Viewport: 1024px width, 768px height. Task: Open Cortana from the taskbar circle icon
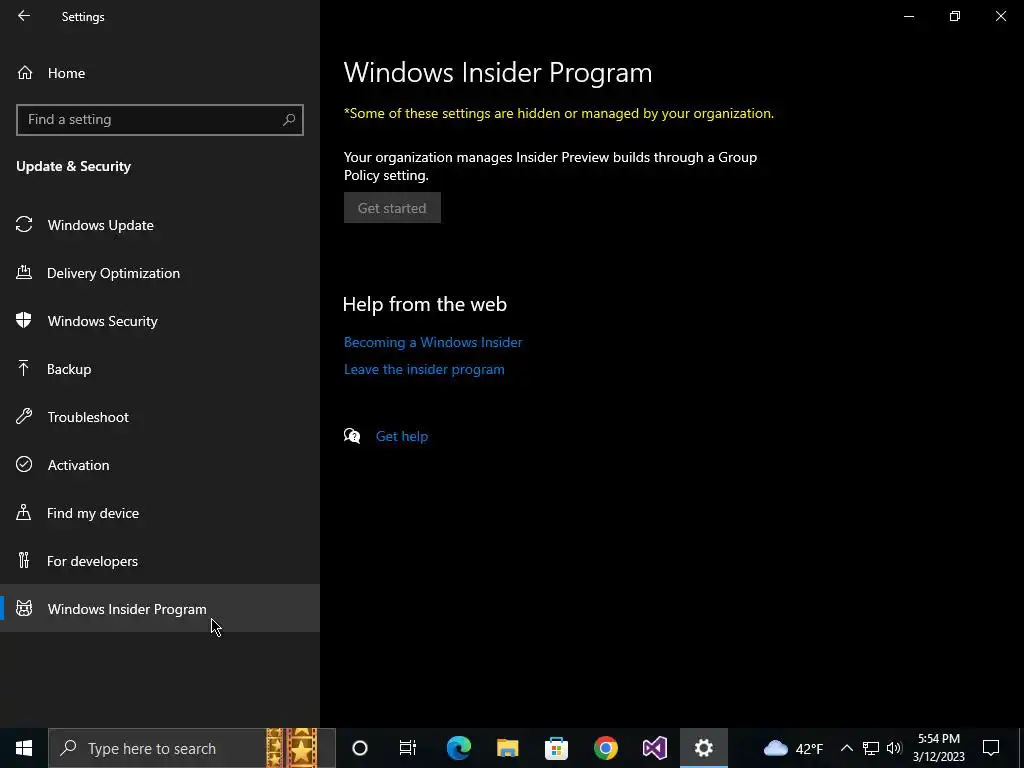point(360,748)
